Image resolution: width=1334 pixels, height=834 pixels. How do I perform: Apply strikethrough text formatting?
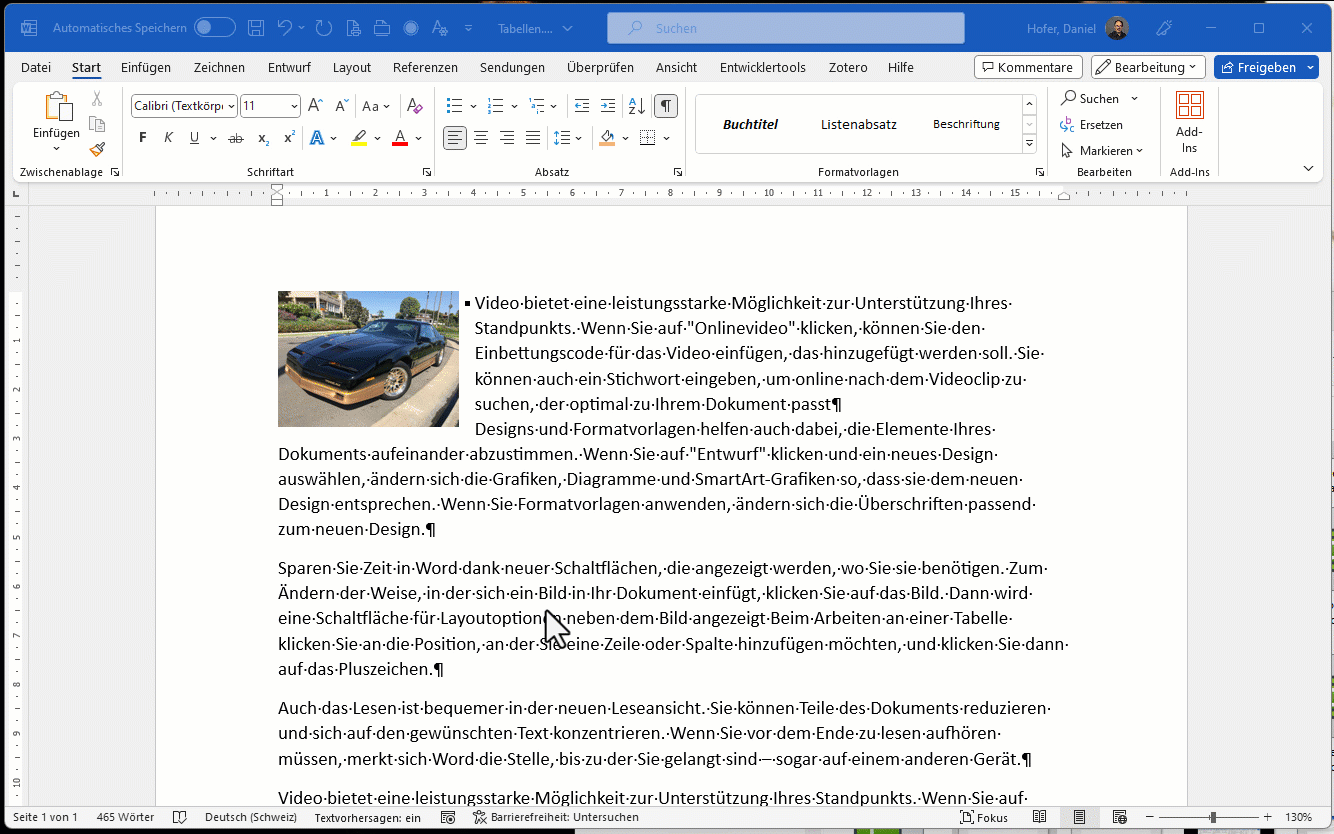[x=236, y=138]
